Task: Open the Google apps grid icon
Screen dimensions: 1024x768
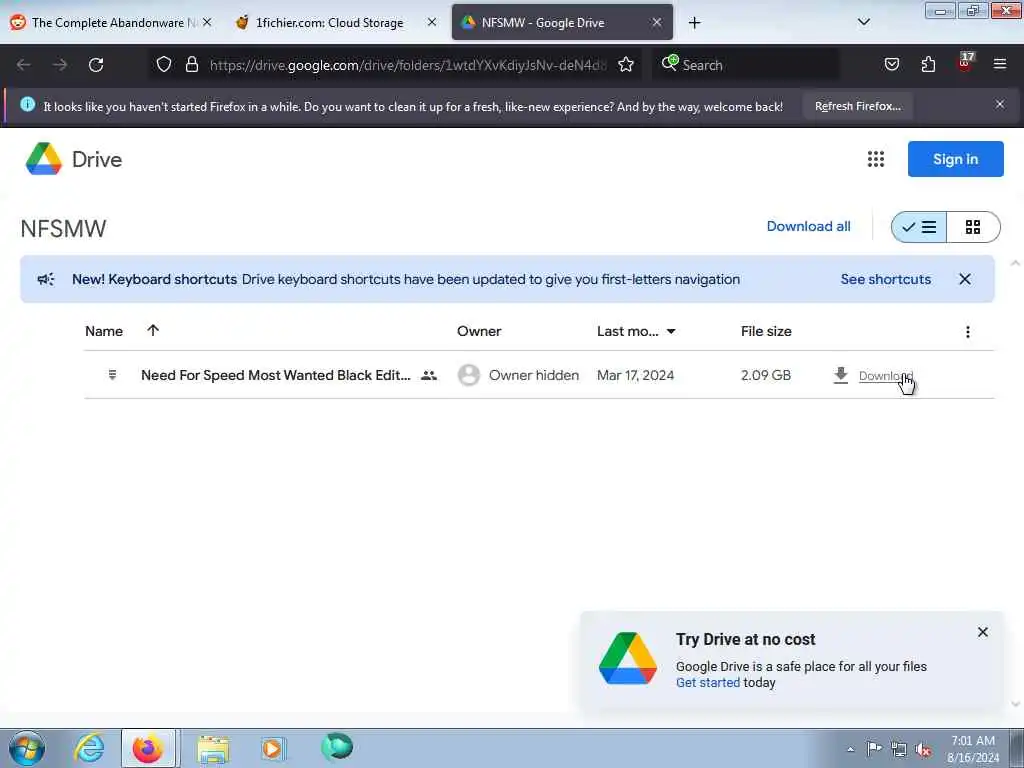Action: click(876, 159)
